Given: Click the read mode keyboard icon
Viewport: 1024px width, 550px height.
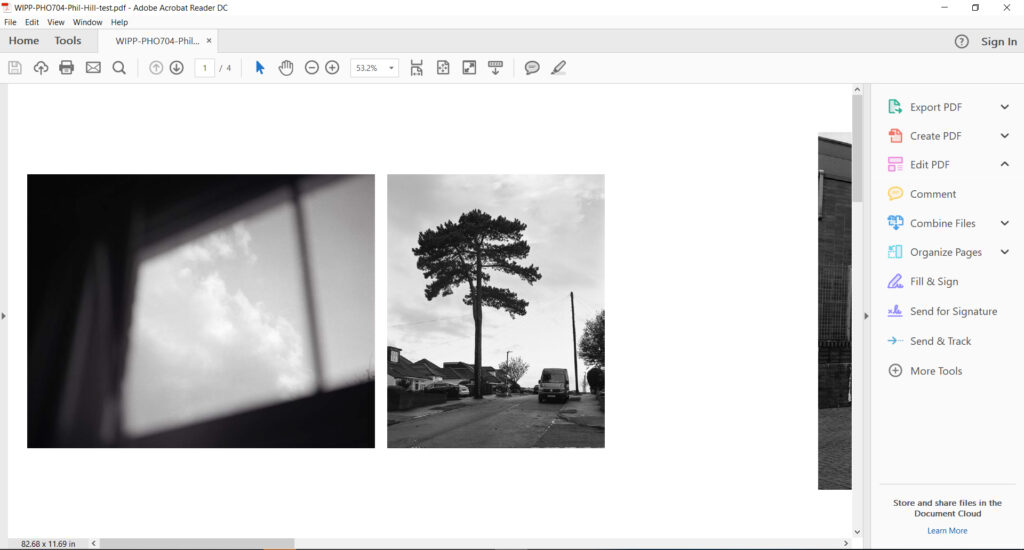Looking at the screenshot, I should point(495,67).
